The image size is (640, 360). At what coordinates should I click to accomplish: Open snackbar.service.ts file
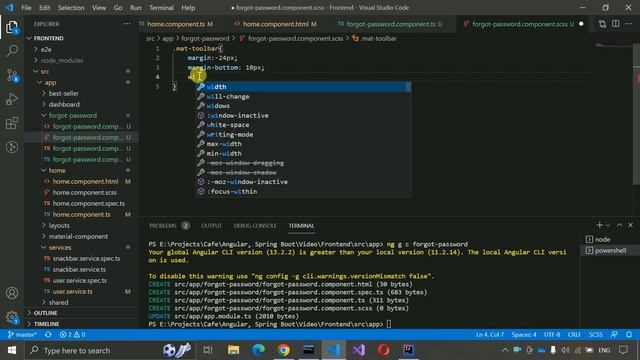pyautogui.click(x=79, y=269)
